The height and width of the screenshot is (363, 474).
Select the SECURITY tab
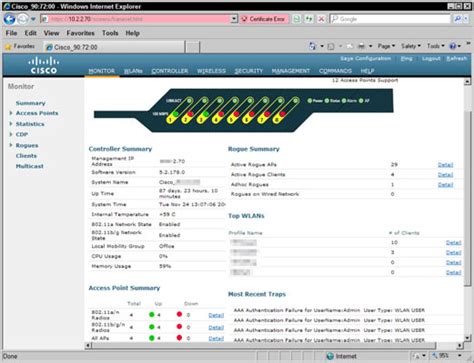click(249, 71)
